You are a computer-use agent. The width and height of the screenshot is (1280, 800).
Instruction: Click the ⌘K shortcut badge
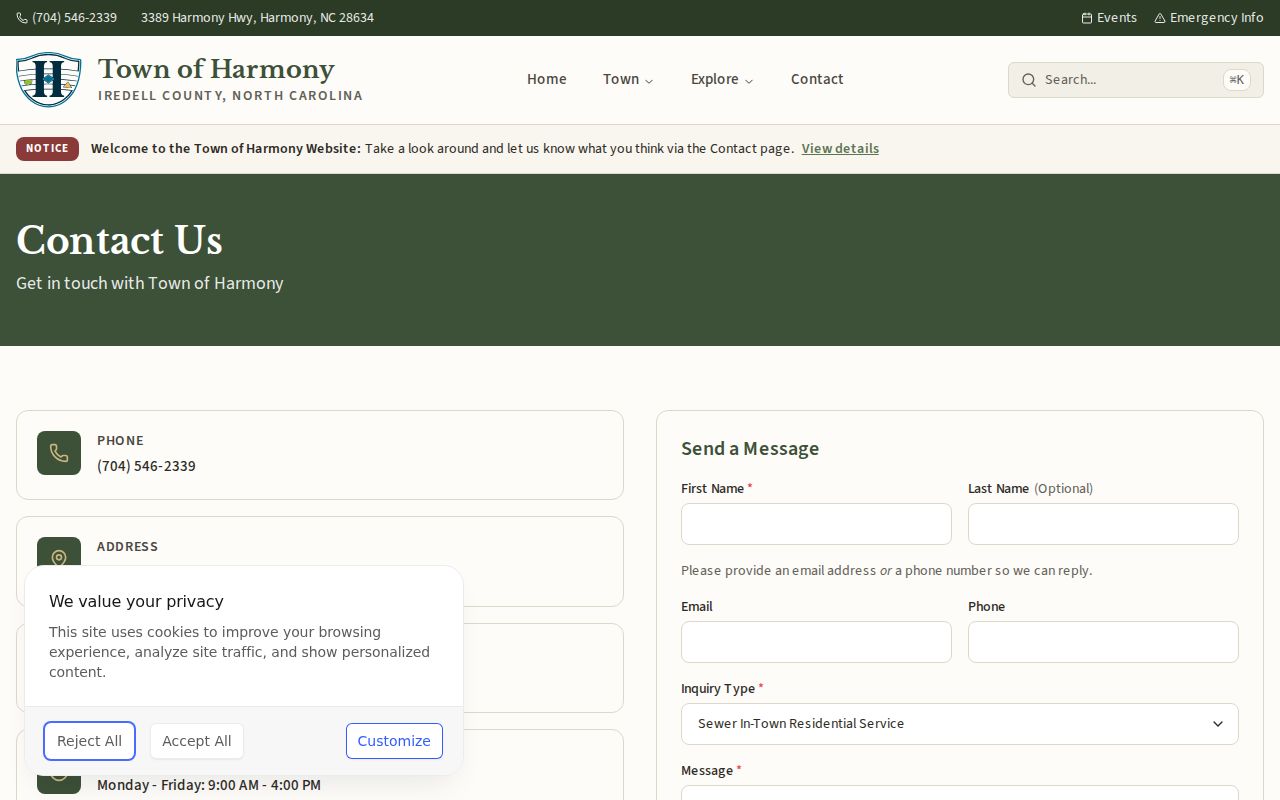pos(1237,80)
